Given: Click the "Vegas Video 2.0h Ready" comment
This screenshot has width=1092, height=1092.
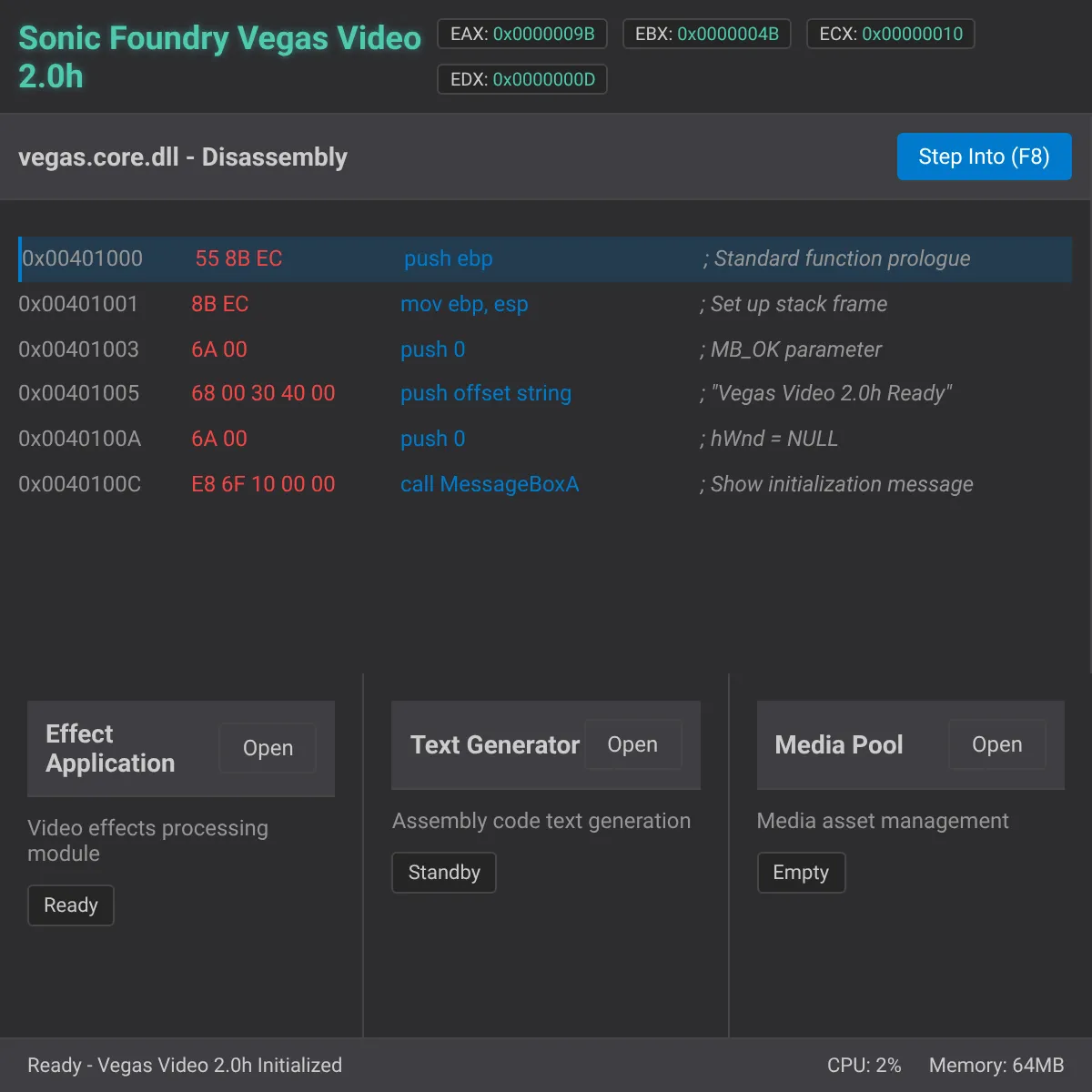Looking at the screenshot, I should (825, 393).
